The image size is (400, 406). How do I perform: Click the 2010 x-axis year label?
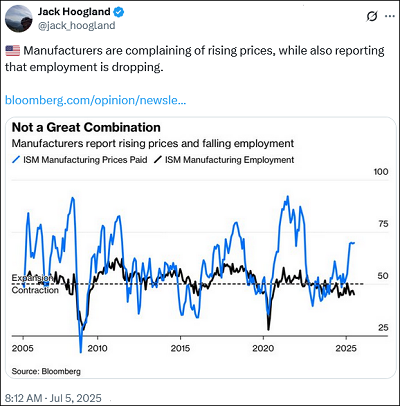tap(97, 348)
